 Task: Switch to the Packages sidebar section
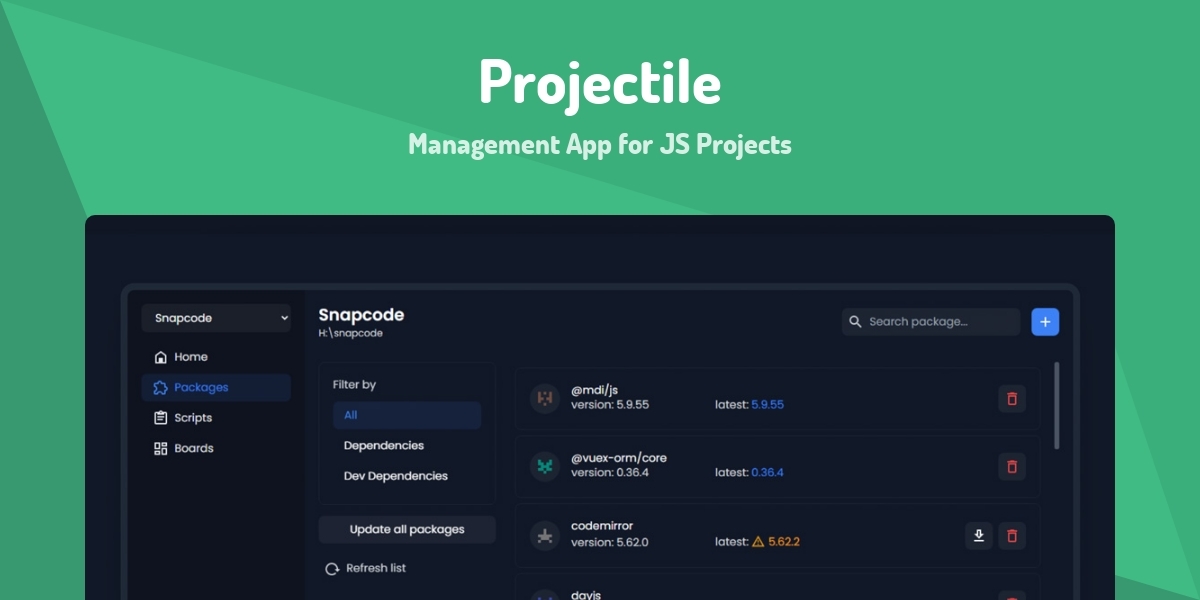200,387
